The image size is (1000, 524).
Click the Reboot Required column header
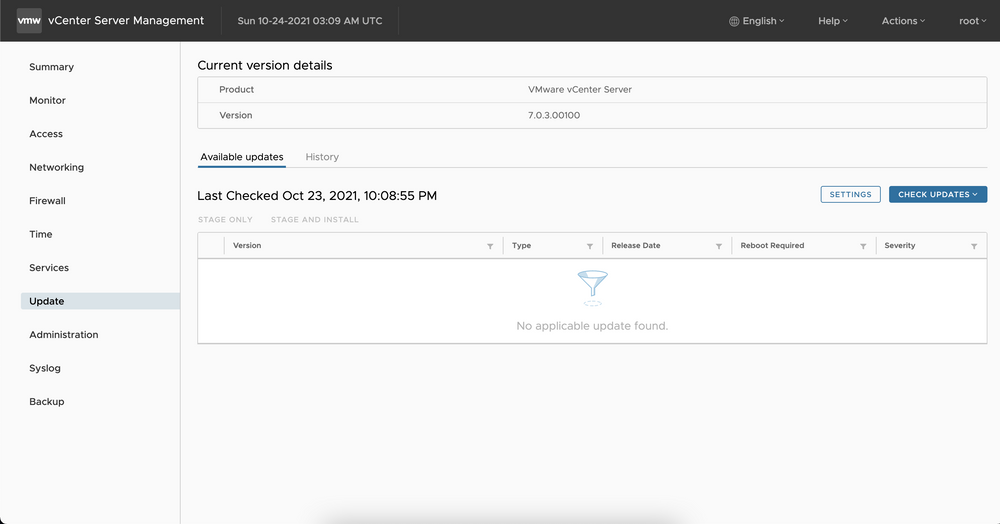pos(772,245)
